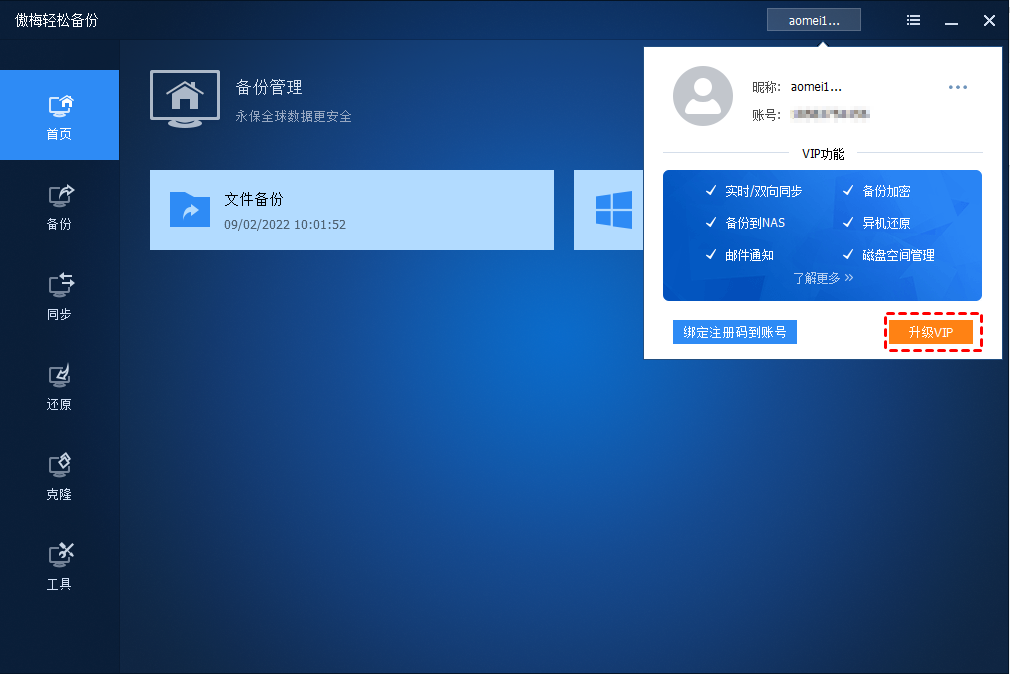Click the Windows logo backup card
This screenshot has width=1010, height=674.
point(609,210)
